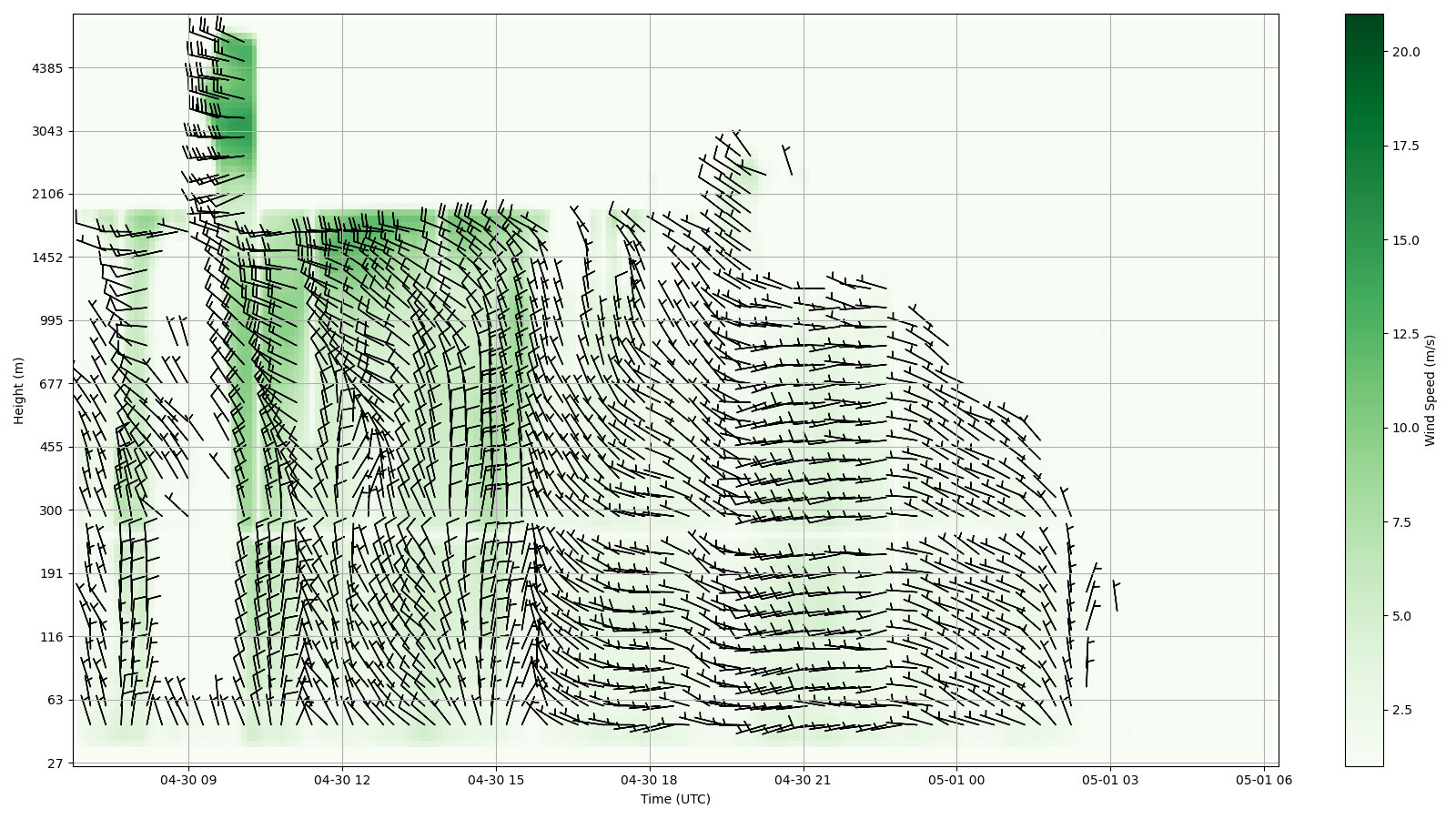
Task: Click the 300 height tick label
Action: click(x=51, y=511)
